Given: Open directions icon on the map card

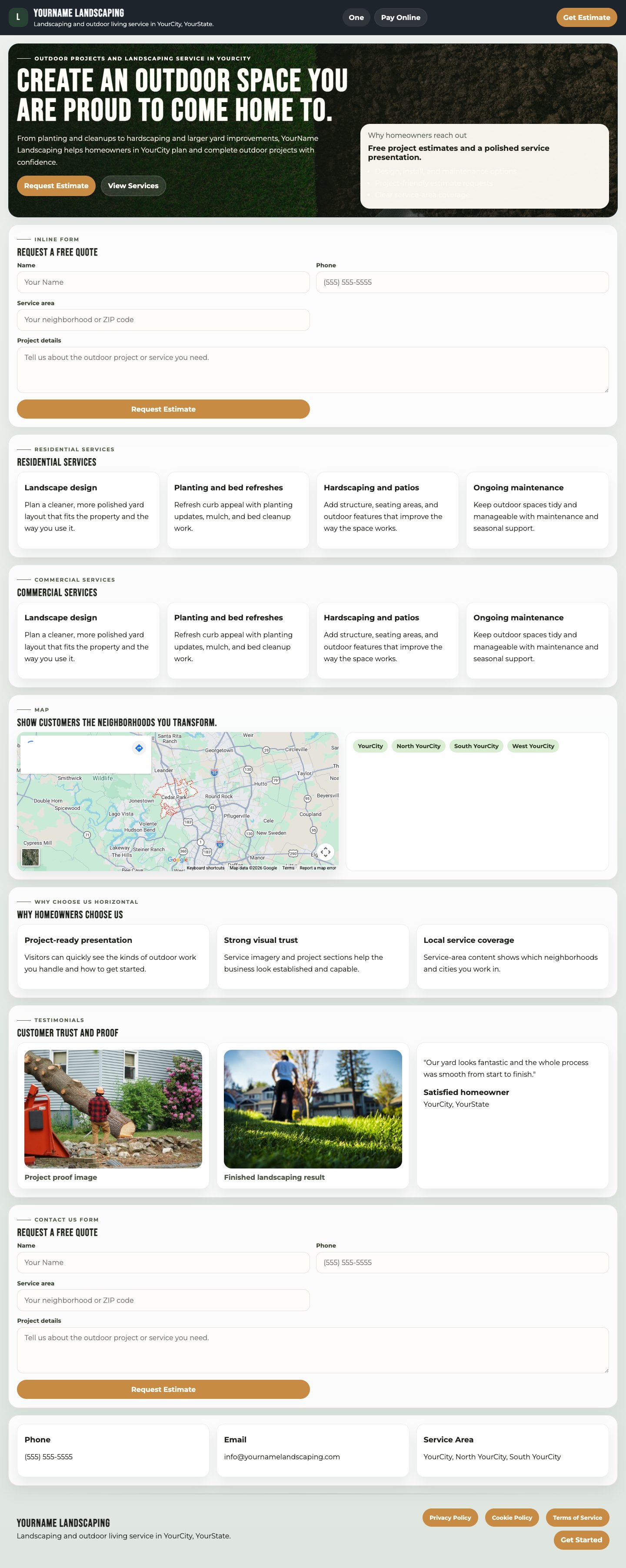Looking at the screenshot, I should pos(139,748).
